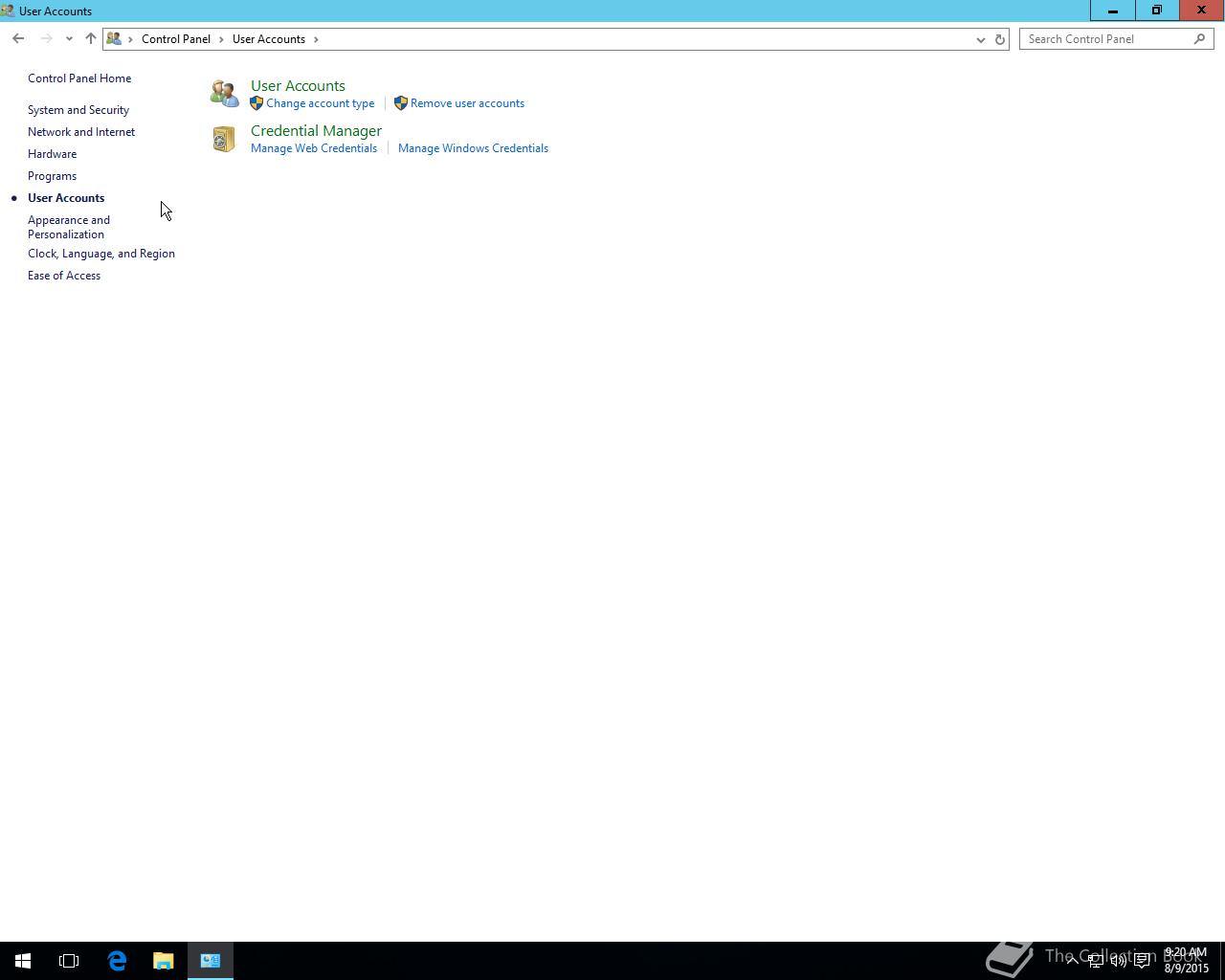Viewport: 1225px width, 980px height.
Task: Expand chevron before Control Panel breadcrumb
Action: tap(131, 39)
